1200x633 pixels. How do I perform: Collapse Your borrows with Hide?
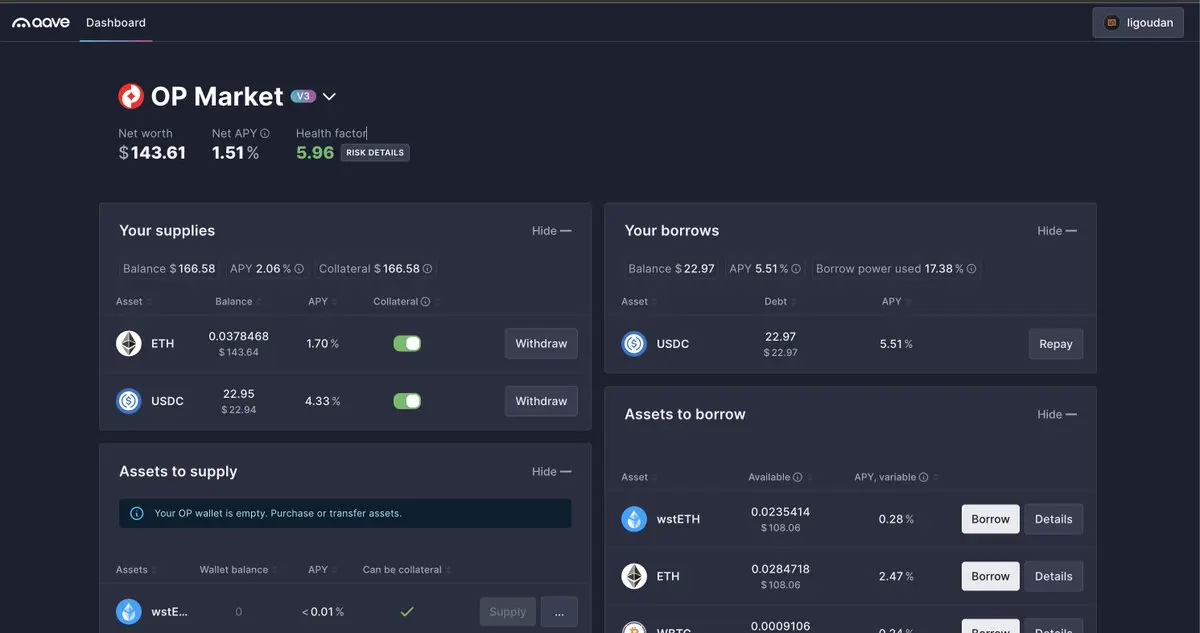click(x=1057, y=231)
